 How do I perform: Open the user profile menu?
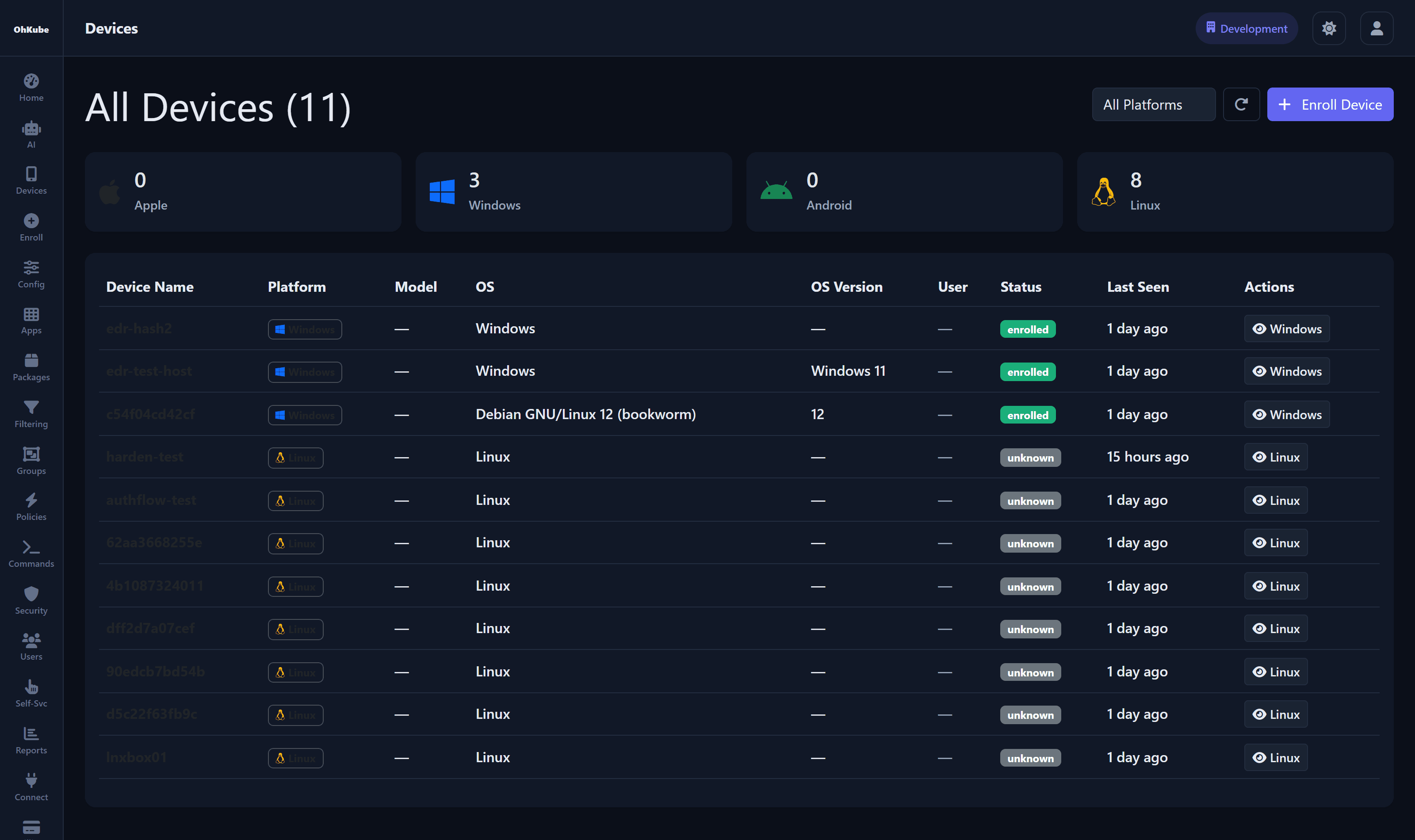click(1377, 28)
